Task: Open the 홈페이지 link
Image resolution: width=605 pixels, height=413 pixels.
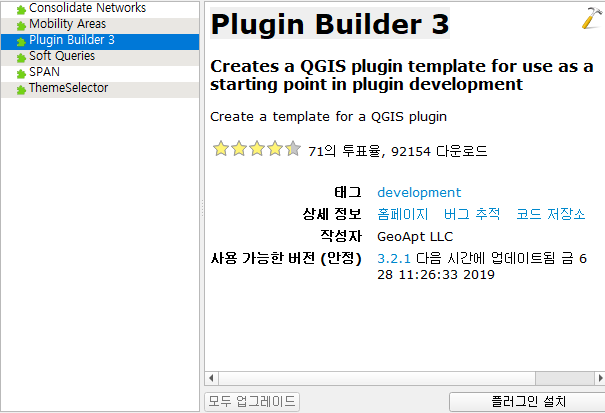Action: click(x=403, y=214)
